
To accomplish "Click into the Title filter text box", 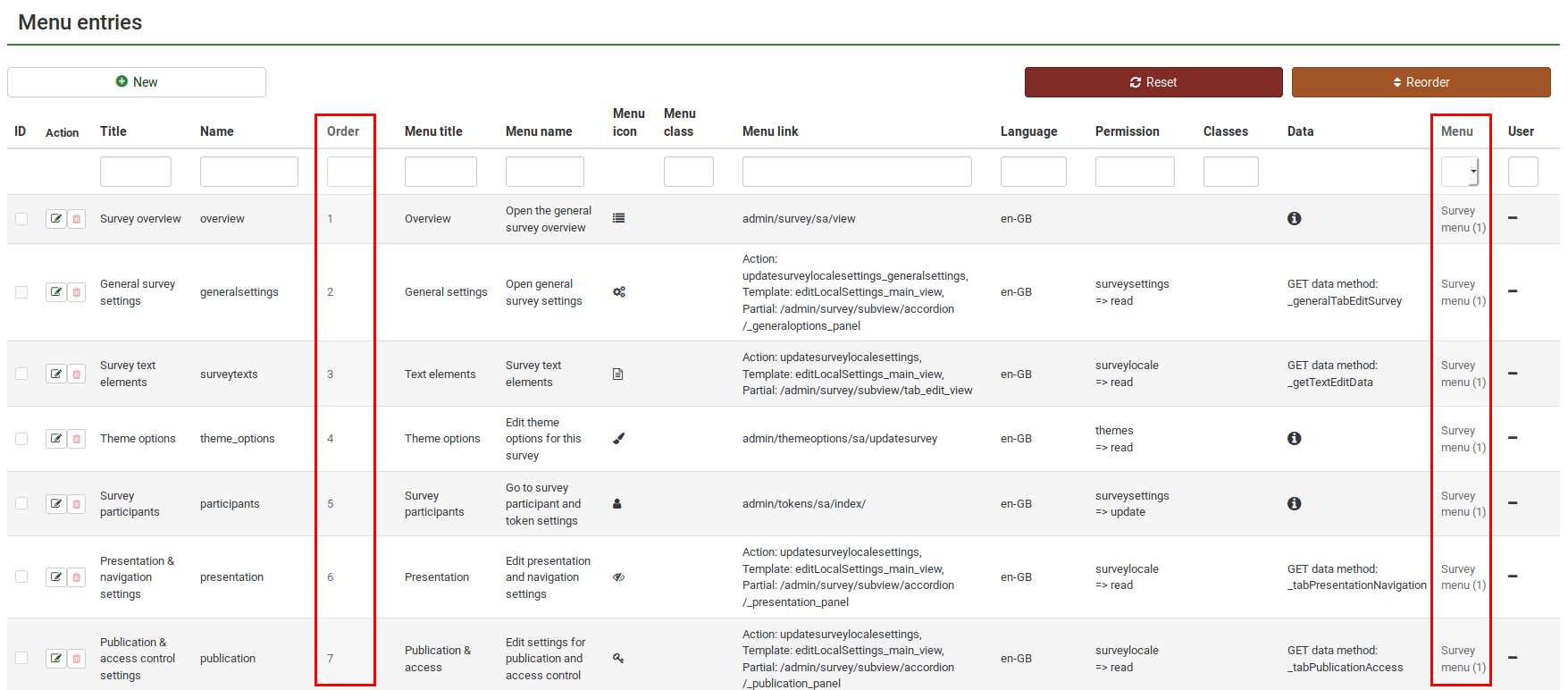I will point(136,172).
